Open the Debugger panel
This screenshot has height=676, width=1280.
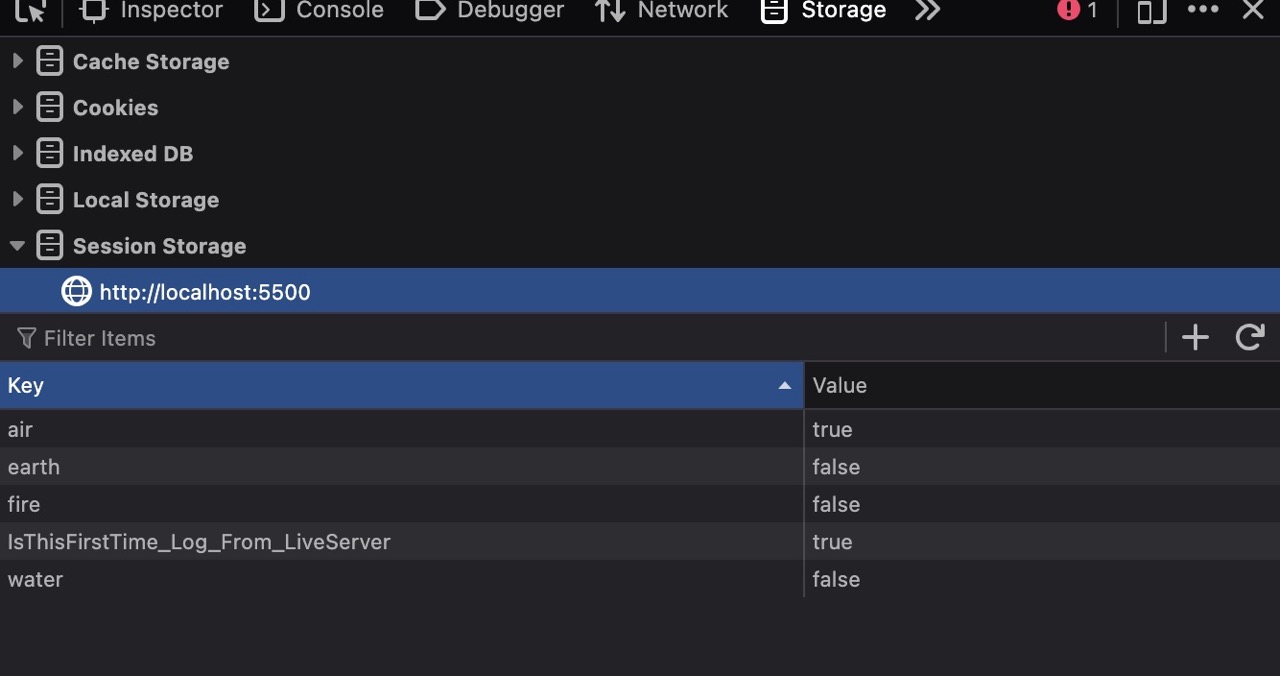tap(489, 10)
